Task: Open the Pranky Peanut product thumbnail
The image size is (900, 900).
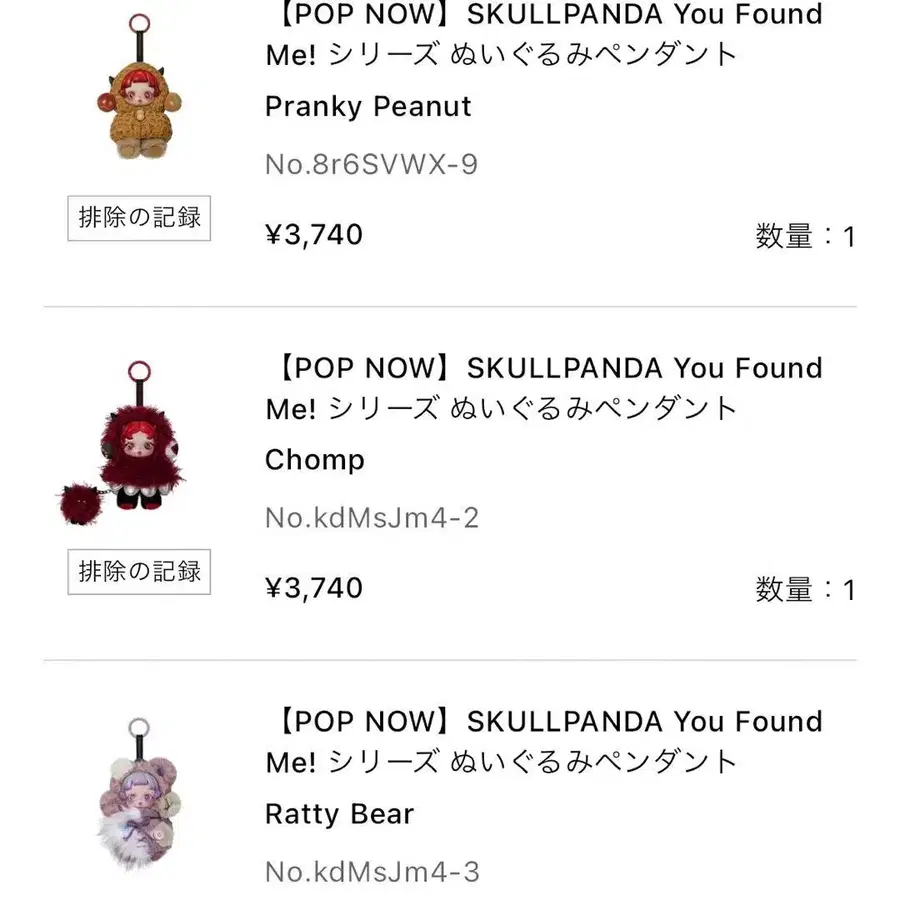Action: [x=139, y=95]
